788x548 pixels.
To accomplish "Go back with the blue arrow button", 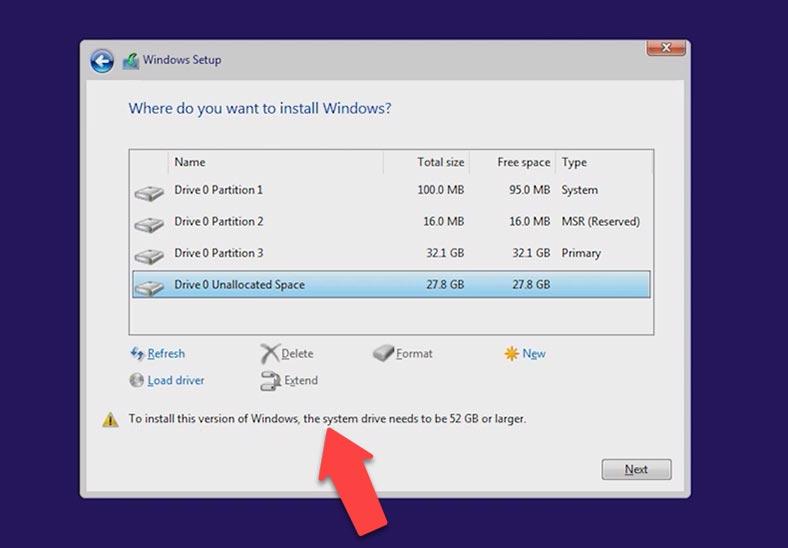I will click(102, 61).
